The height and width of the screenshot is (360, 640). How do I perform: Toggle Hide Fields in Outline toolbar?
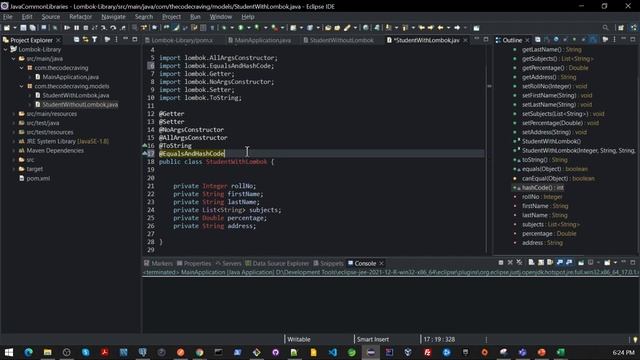[556, 40]
